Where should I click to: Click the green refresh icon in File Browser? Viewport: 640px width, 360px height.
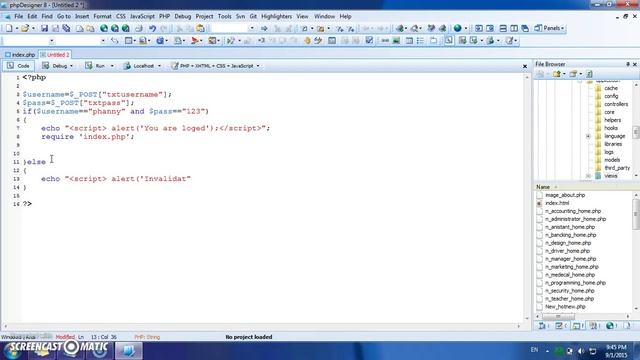589,74
